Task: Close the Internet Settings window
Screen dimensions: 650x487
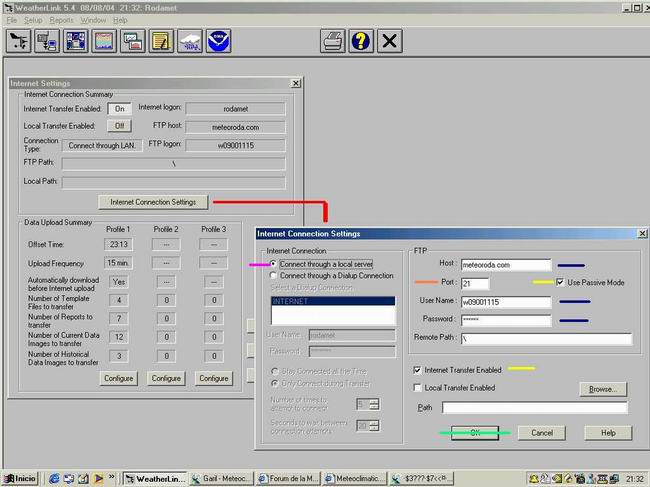Action: (x=296, y=83)
